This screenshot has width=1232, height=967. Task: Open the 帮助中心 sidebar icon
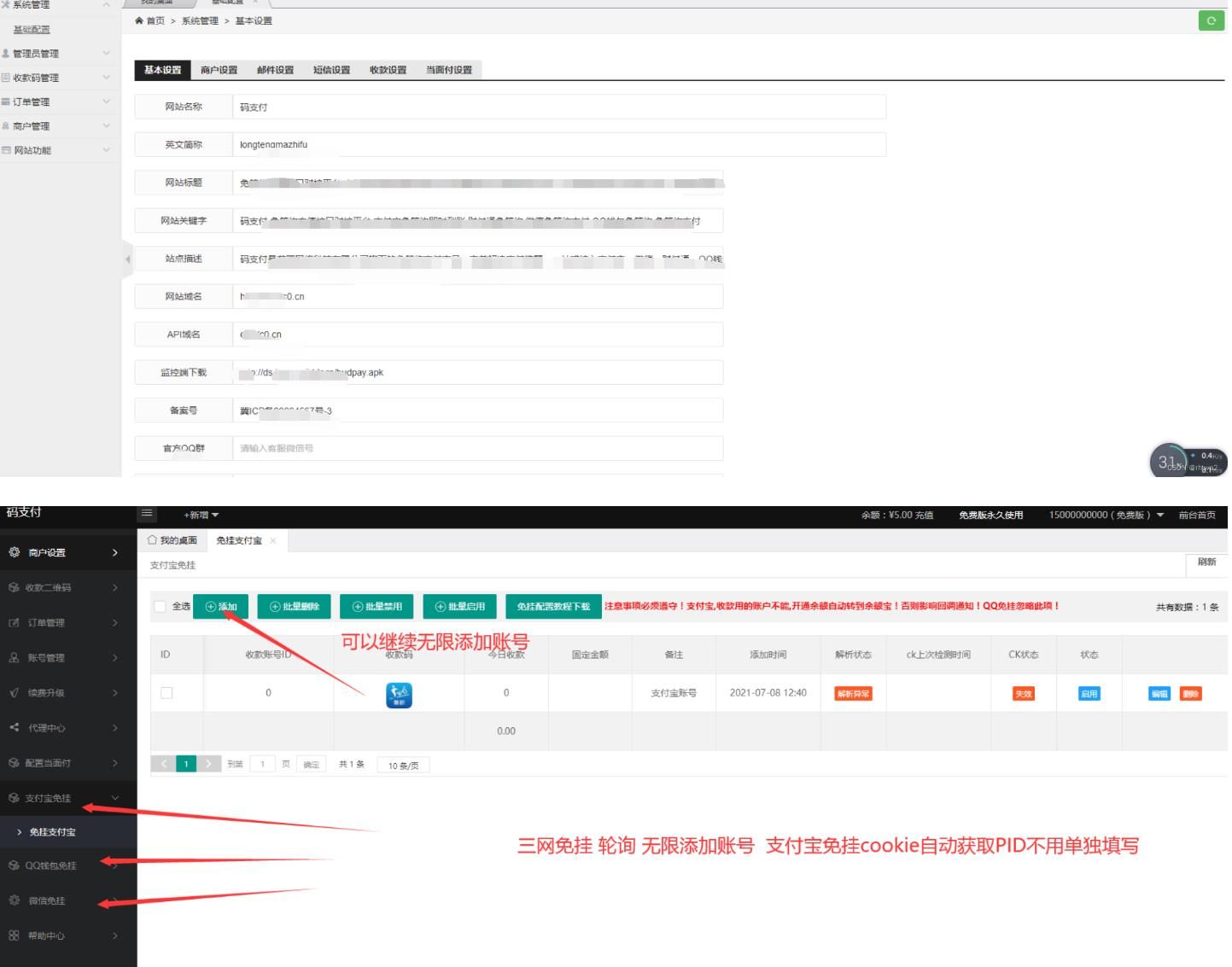[x=15, y=935]
